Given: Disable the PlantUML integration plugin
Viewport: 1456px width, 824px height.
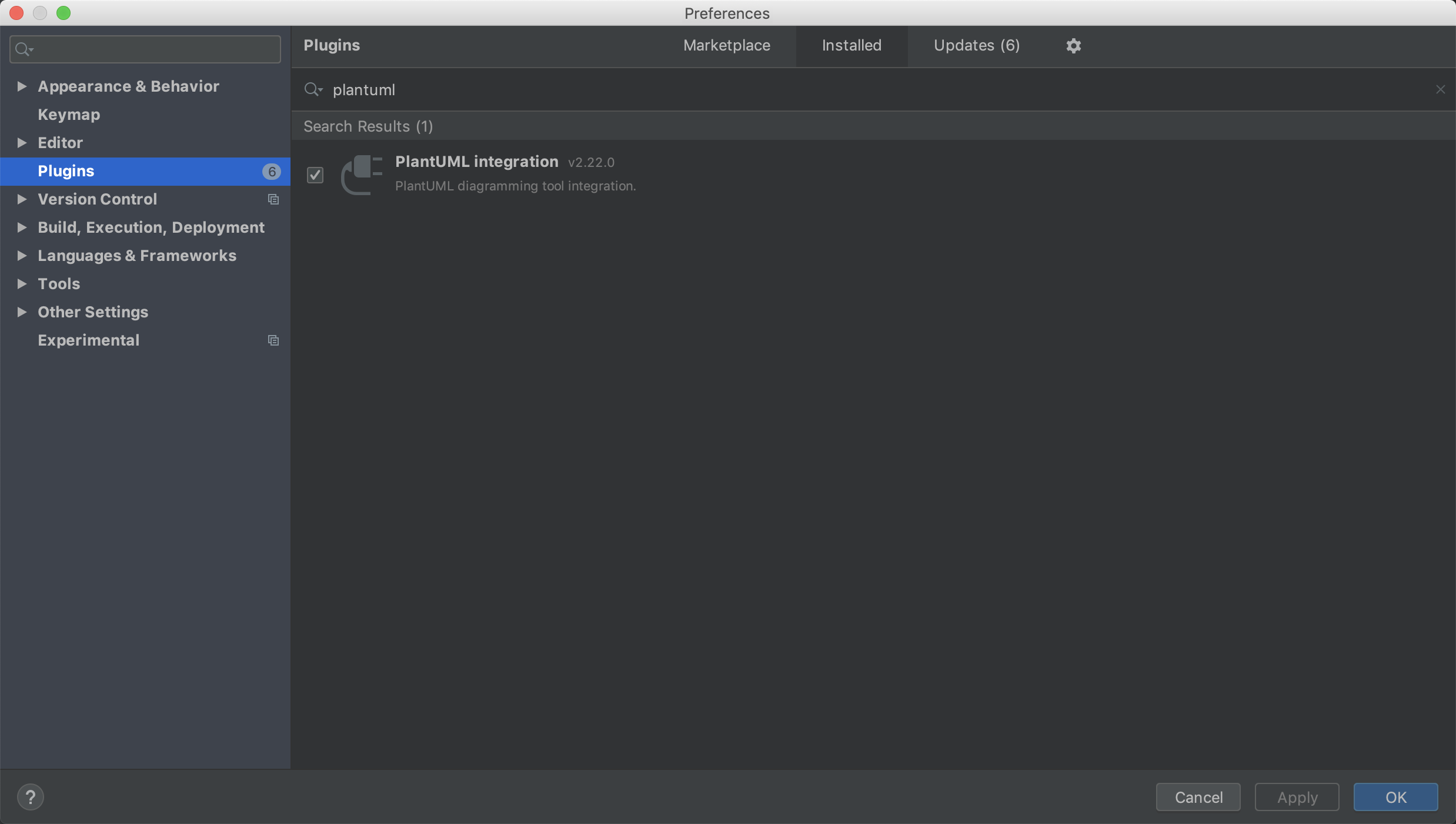Looking at the screenshot, I should pos(315,175).
